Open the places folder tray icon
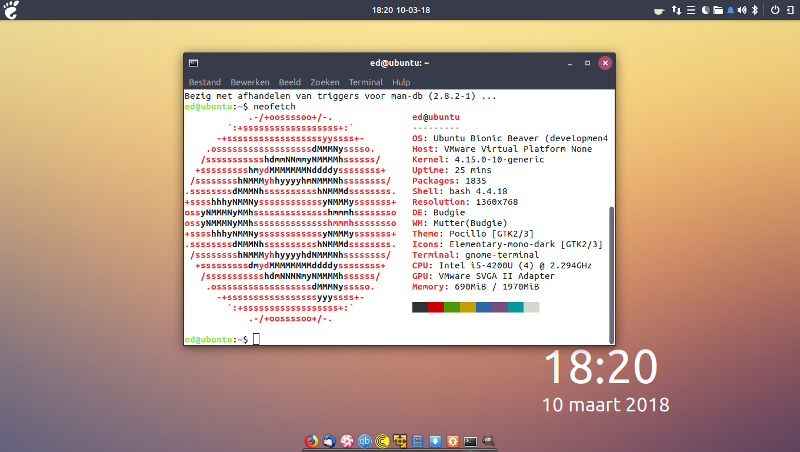This screenshot has height=452, width=800. (718, 10)
